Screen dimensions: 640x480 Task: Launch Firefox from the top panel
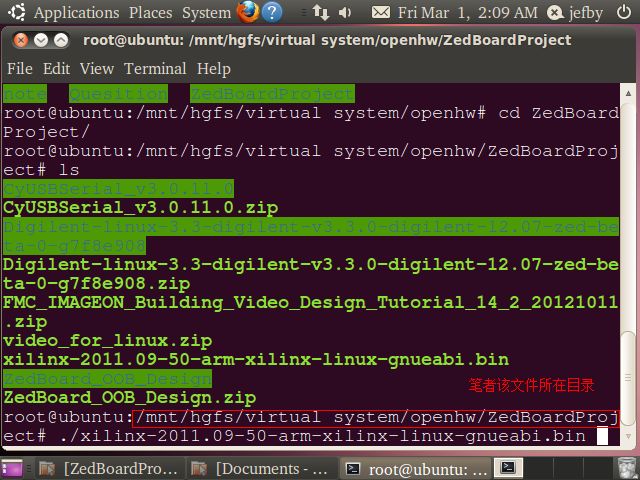tap(248, 12)
